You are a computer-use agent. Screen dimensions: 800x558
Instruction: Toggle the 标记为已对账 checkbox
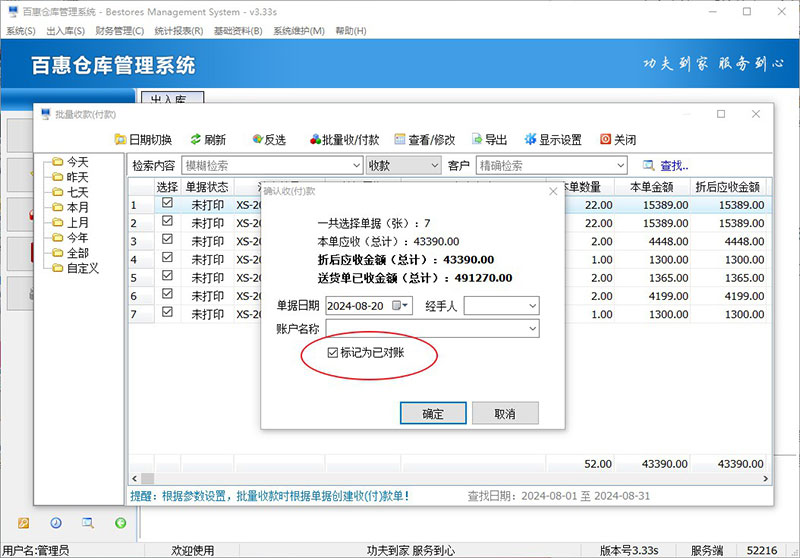tap(333, 352)
